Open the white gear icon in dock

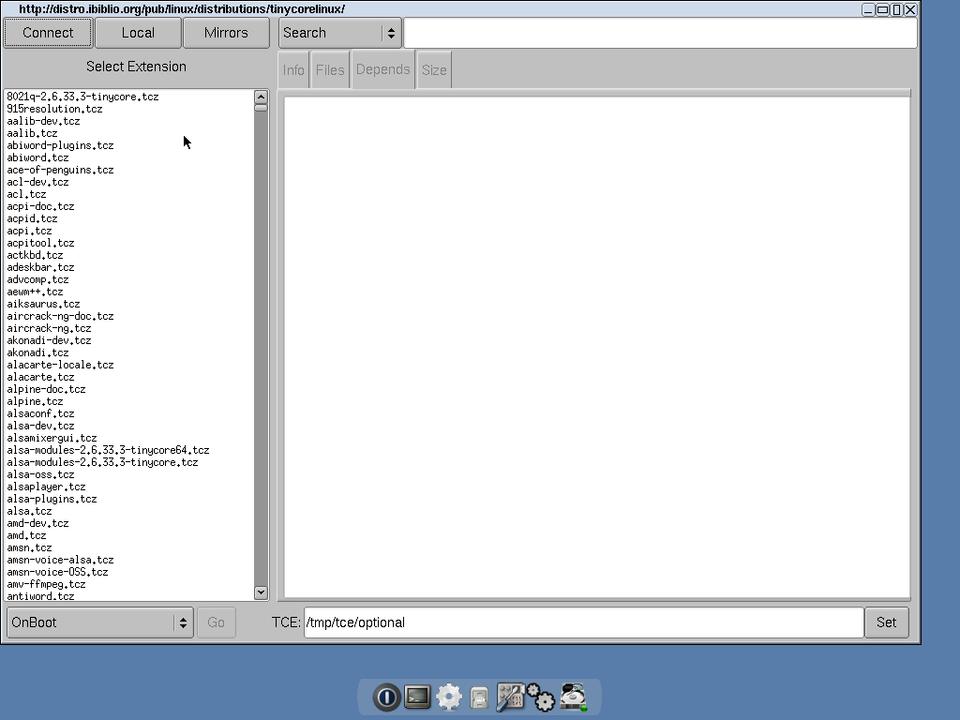coord(449,697)
